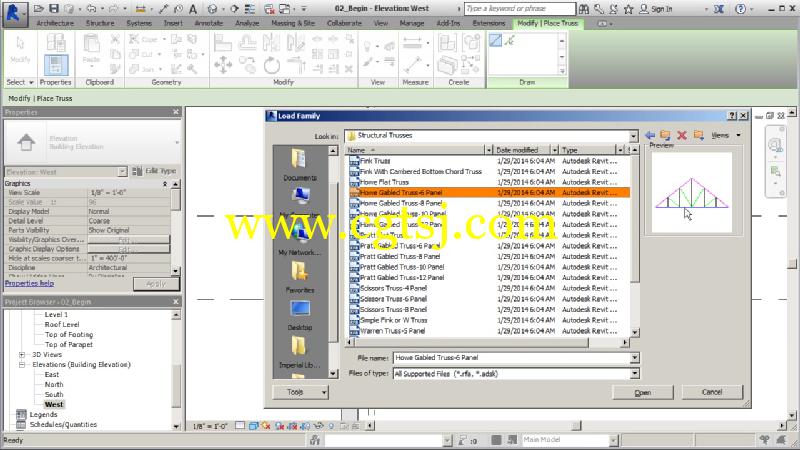Screen dimensions: 800x450
Task: Open the File name dropdown arrow
Action: pyautogui.click(x=634, y=358)
